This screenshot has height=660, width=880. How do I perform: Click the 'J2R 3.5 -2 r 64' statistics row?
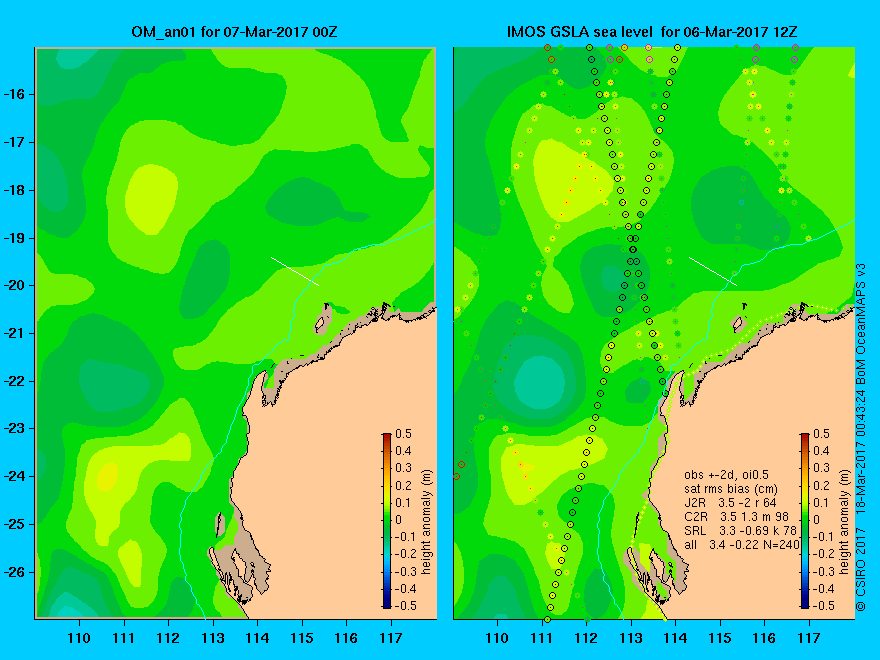click(x=730, y=503)
